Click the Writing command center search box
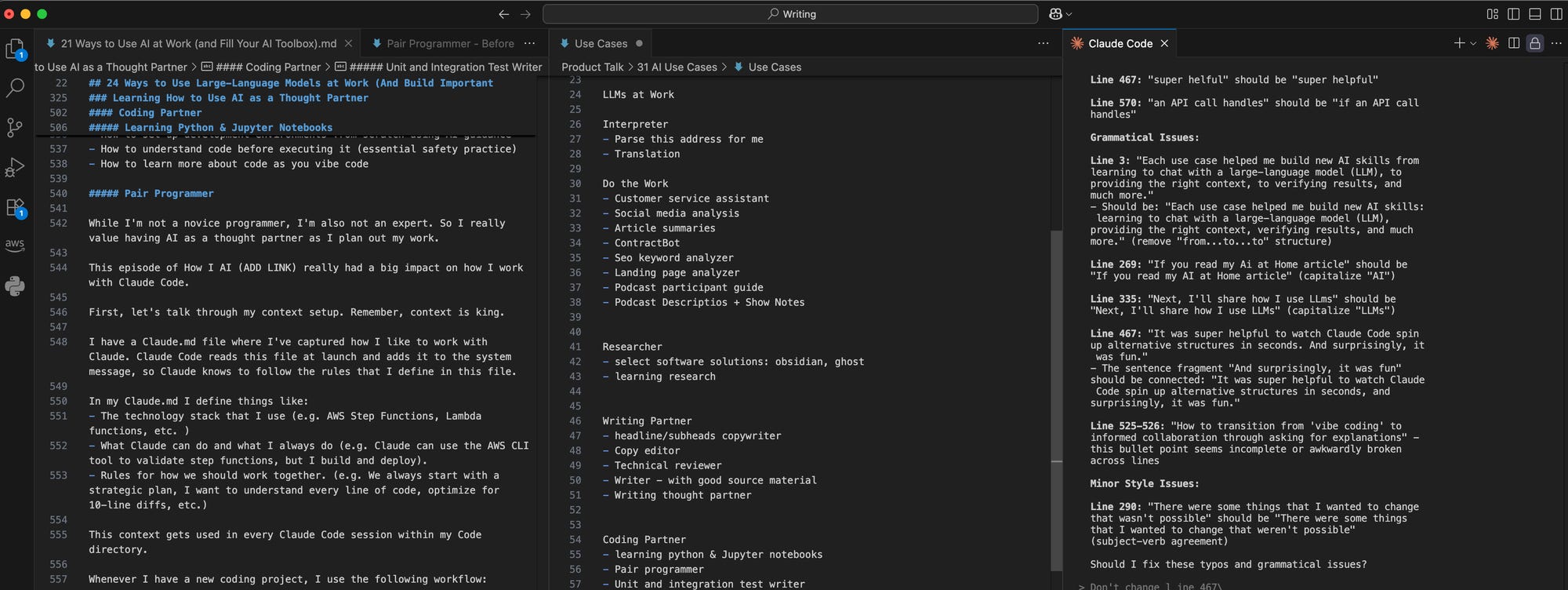Viewport: 1568px width, 590px height. (790, 14)
